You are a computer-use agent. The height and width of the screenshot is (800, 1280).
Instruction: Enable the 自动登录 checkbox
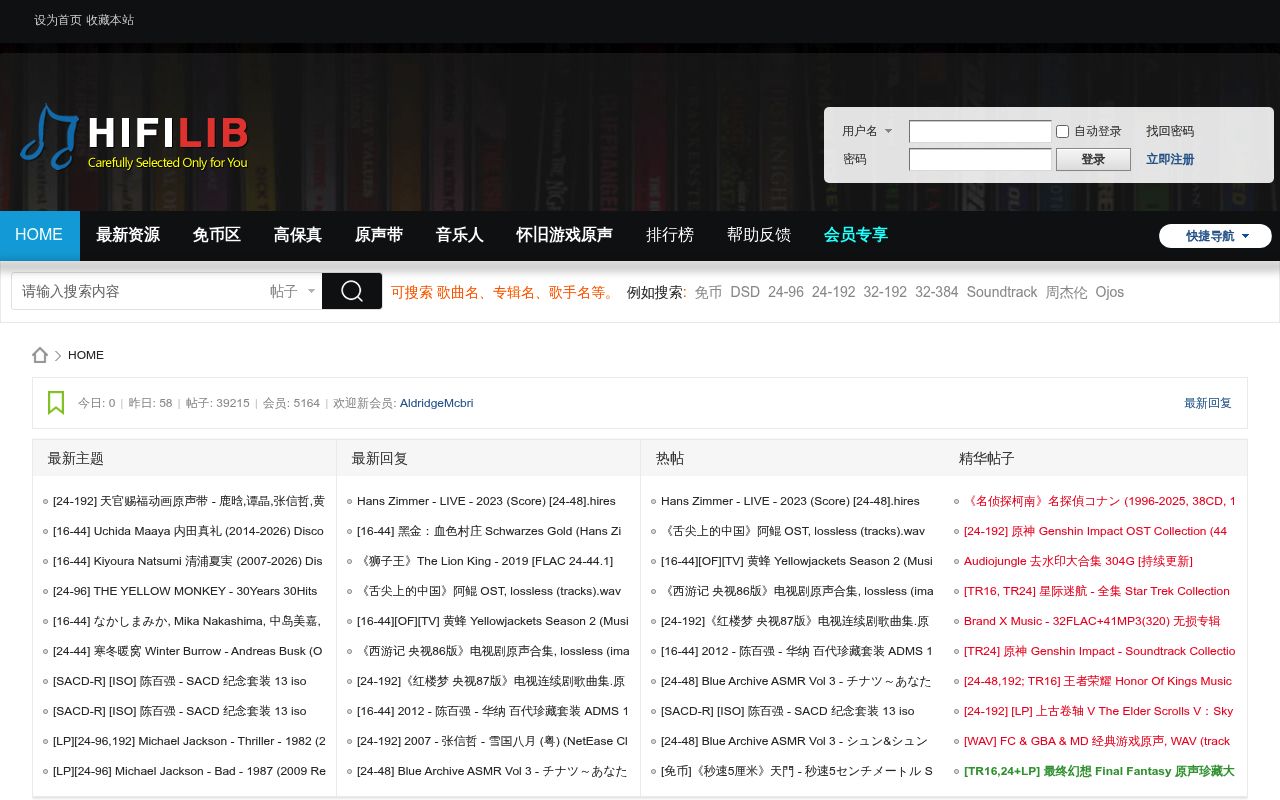[x=1062, y=131]
